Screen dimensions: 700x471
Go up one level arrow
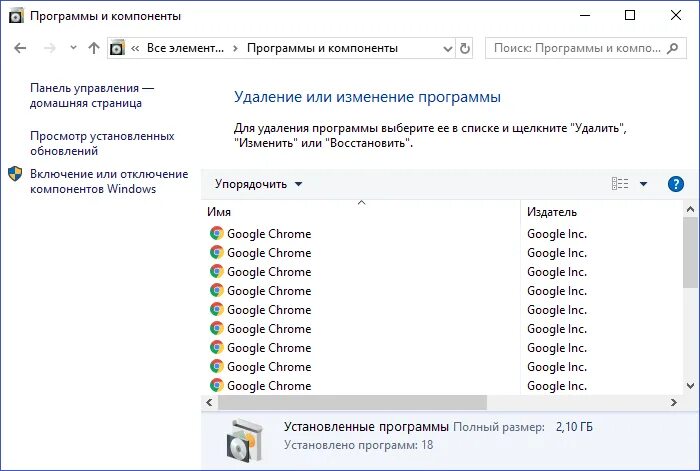tap(94, 48)
